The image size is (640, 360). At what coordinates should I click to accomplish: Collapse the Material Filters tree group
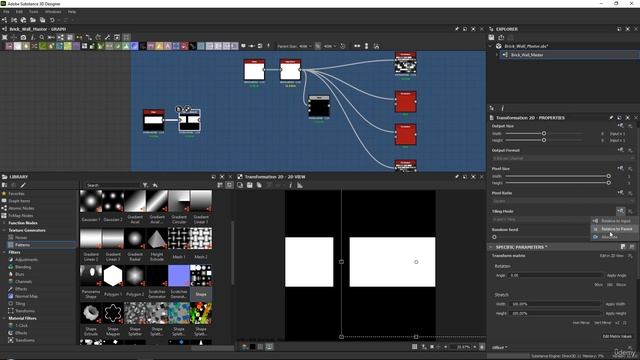4,318
